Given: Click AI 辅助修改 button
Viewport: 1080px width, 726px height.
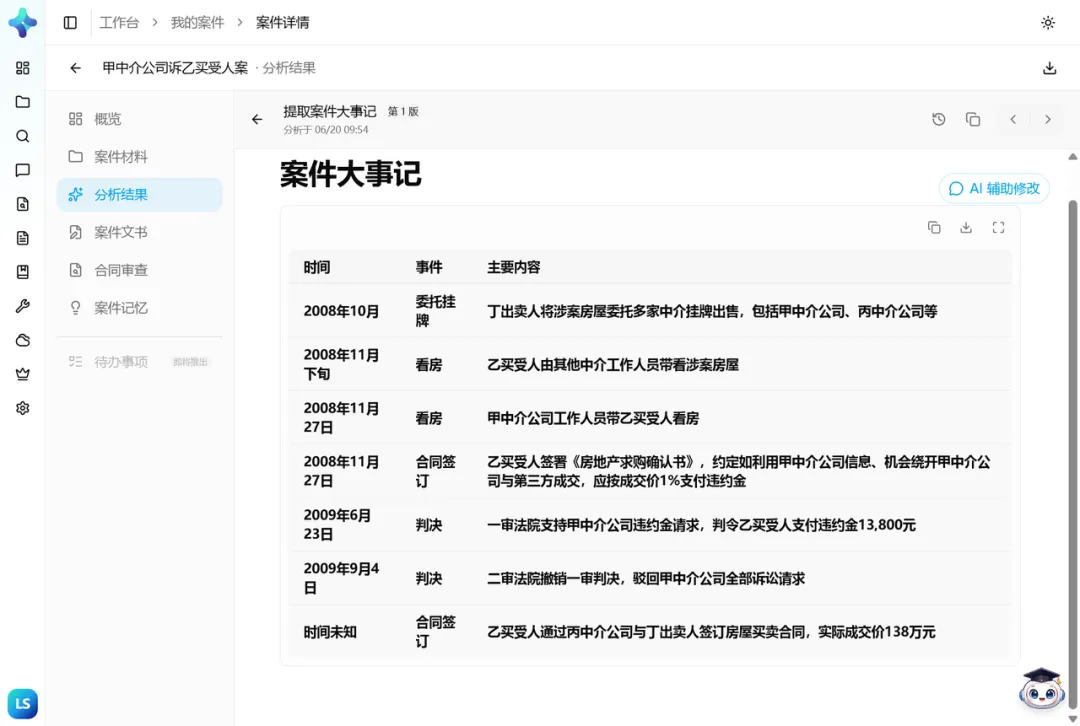Looking at the screenshot, I should [x=994, y=189].
